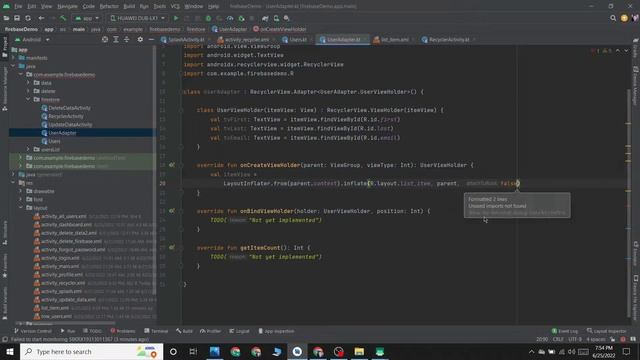The width and height of the screenshot is (640, 360).
Task: Open the HUAWEI DUB-LX1 device dropdown
Action: click(x=138, y=18)
